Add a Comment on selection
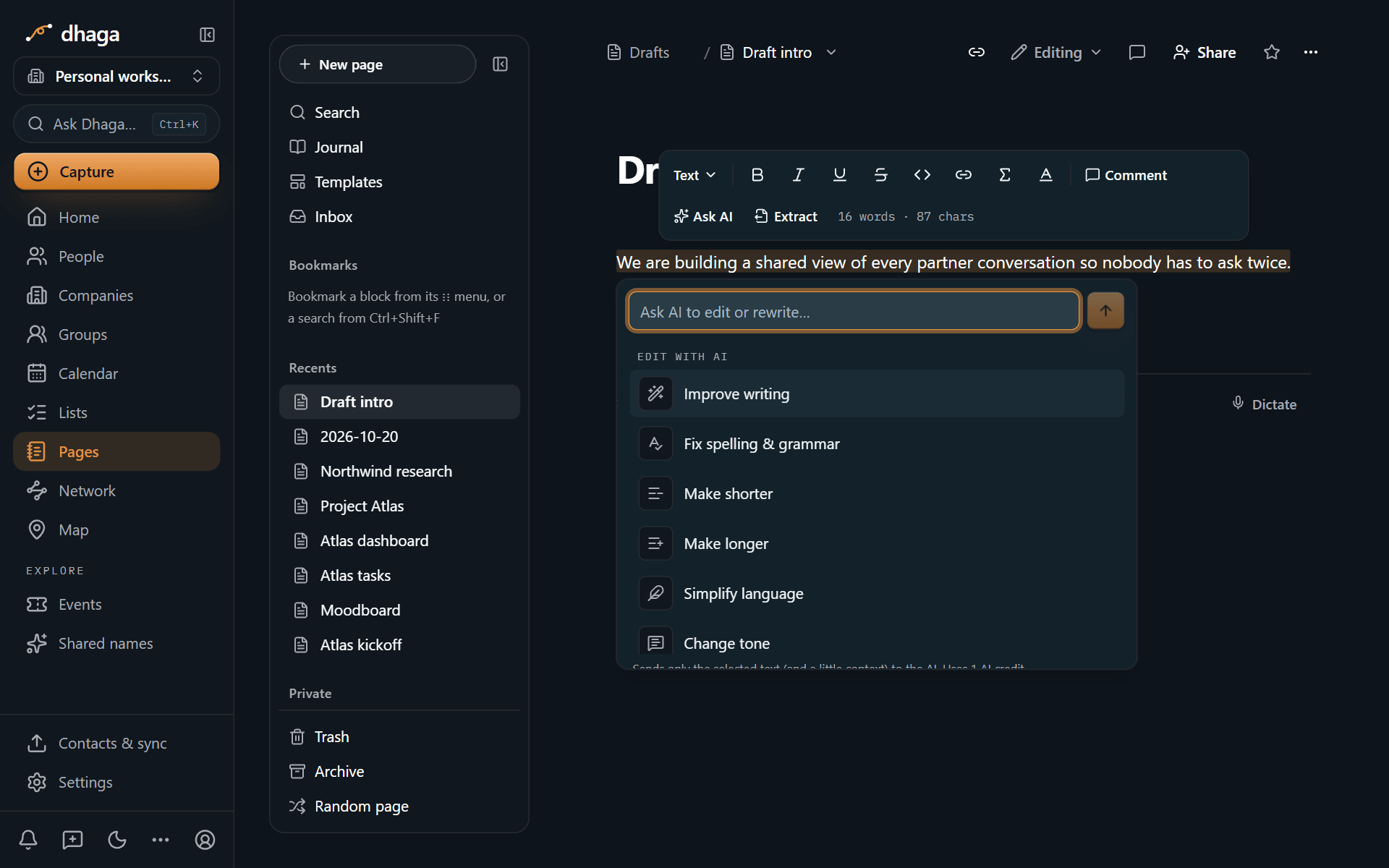The image size is (1389, 868). [1126, 175]
